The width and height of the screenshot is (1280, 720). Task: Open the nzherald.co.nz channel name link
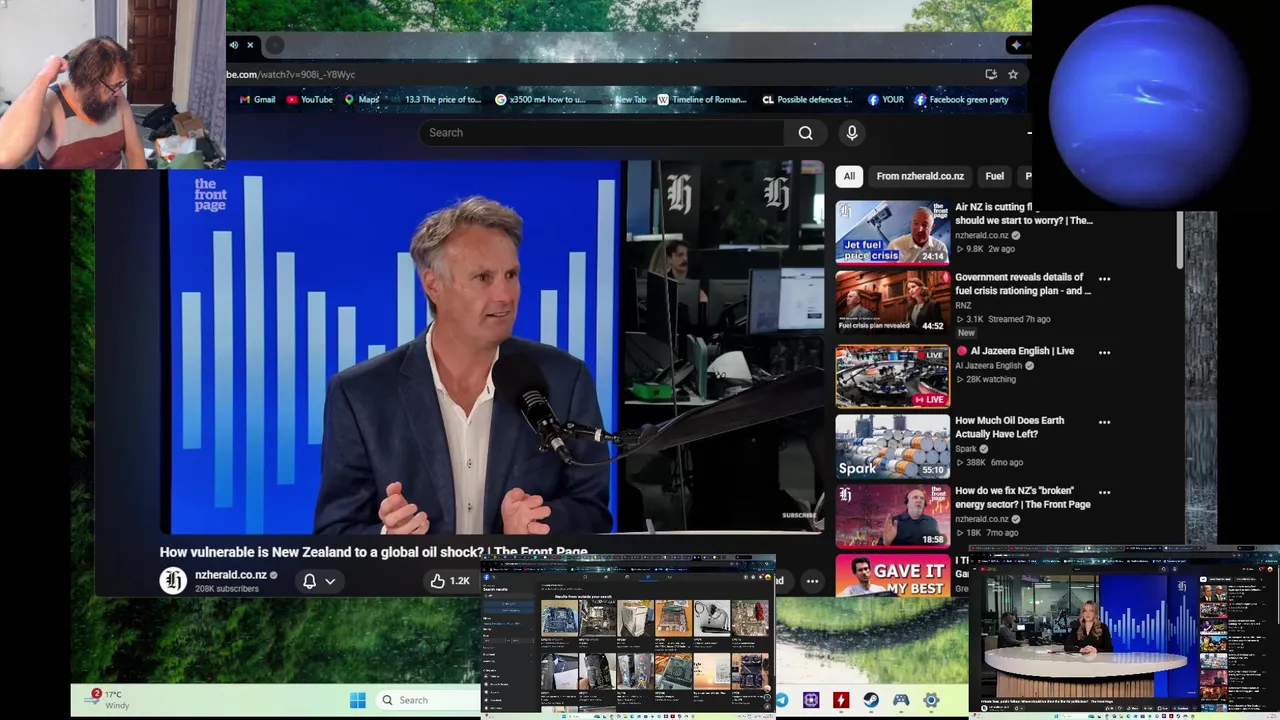pyautogui.click(x=230, y=575)
